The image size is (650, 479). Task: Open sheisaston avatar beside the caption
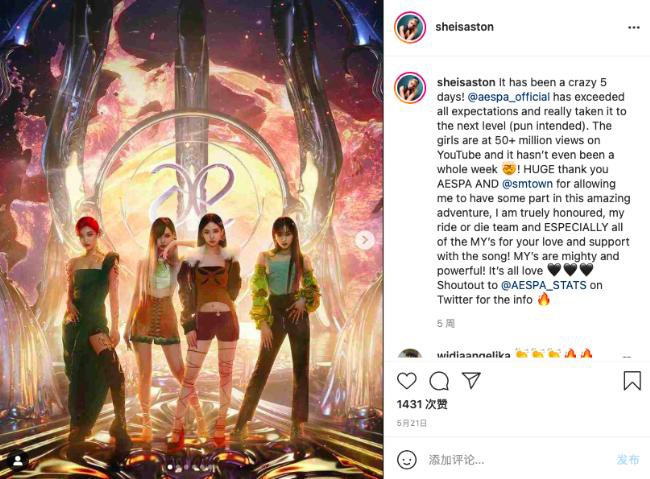click(410, 88)
